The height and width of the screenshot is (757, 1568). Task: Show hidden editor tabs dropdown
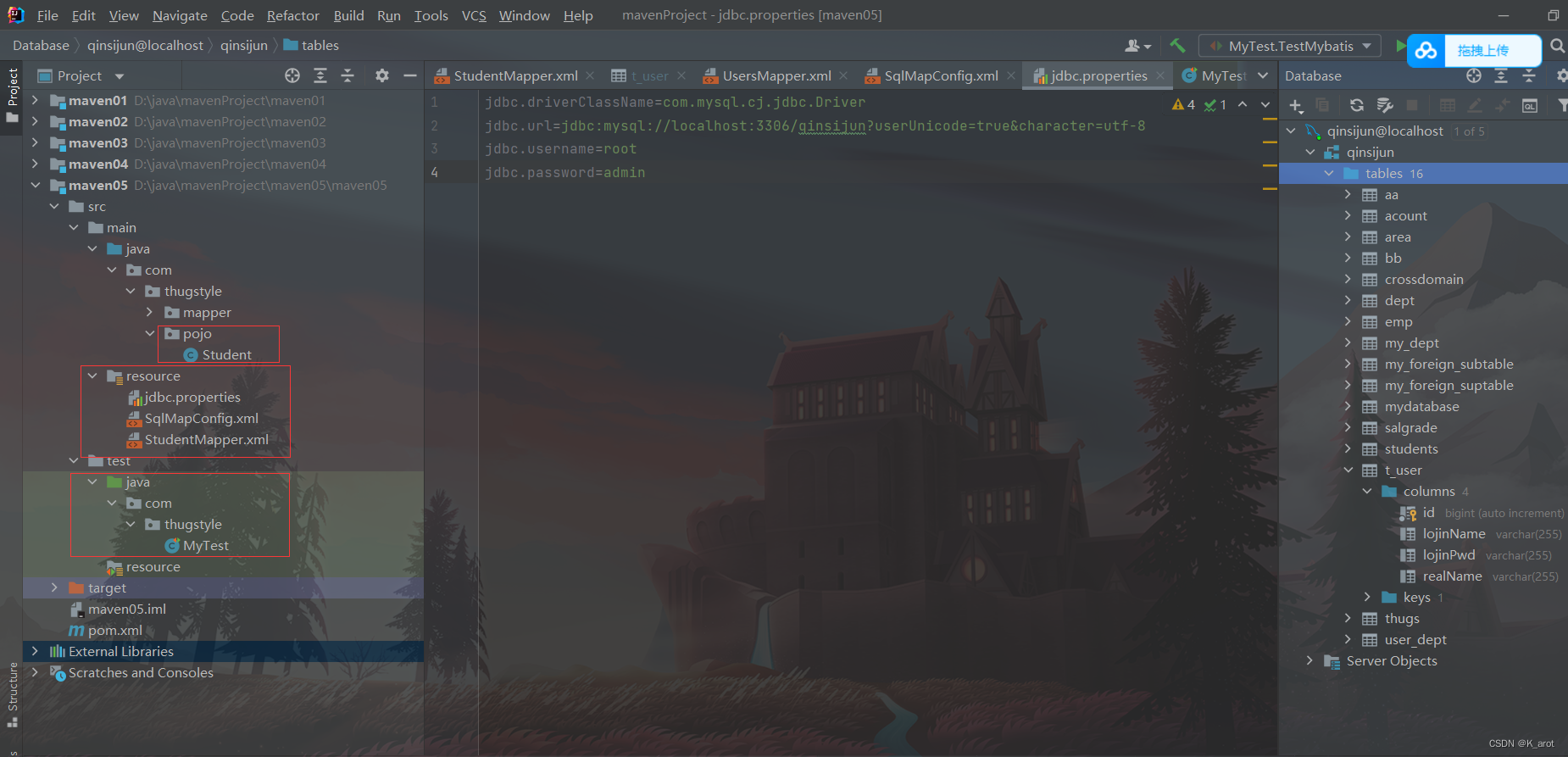1263,75
